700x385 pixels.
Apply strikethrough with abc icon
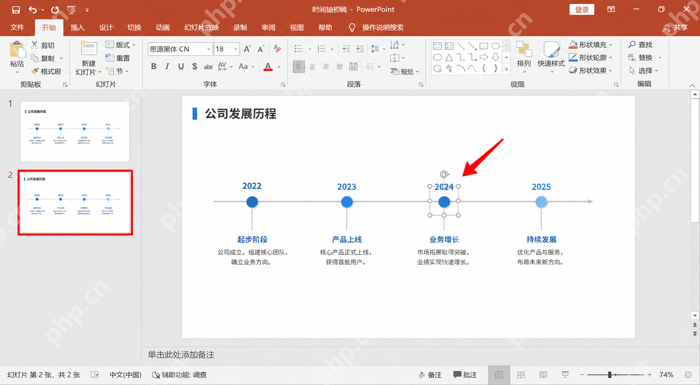[208, 67]
